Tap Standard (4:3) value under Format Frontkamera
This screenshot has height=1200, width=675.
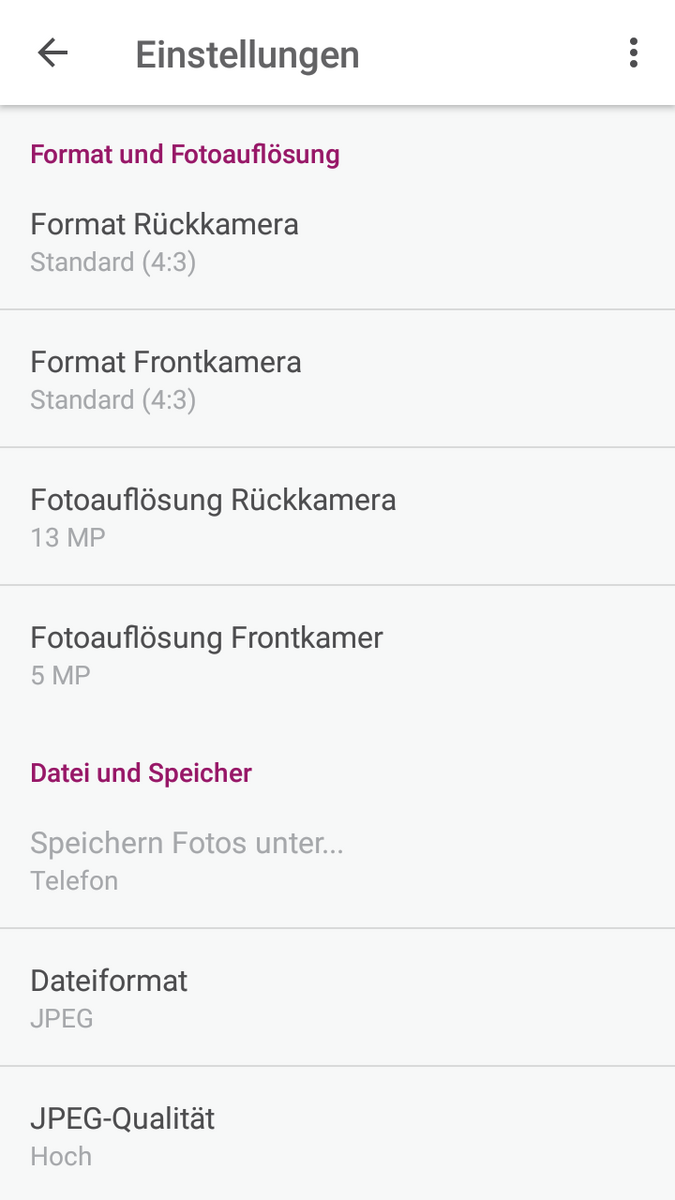pos(113,400)
